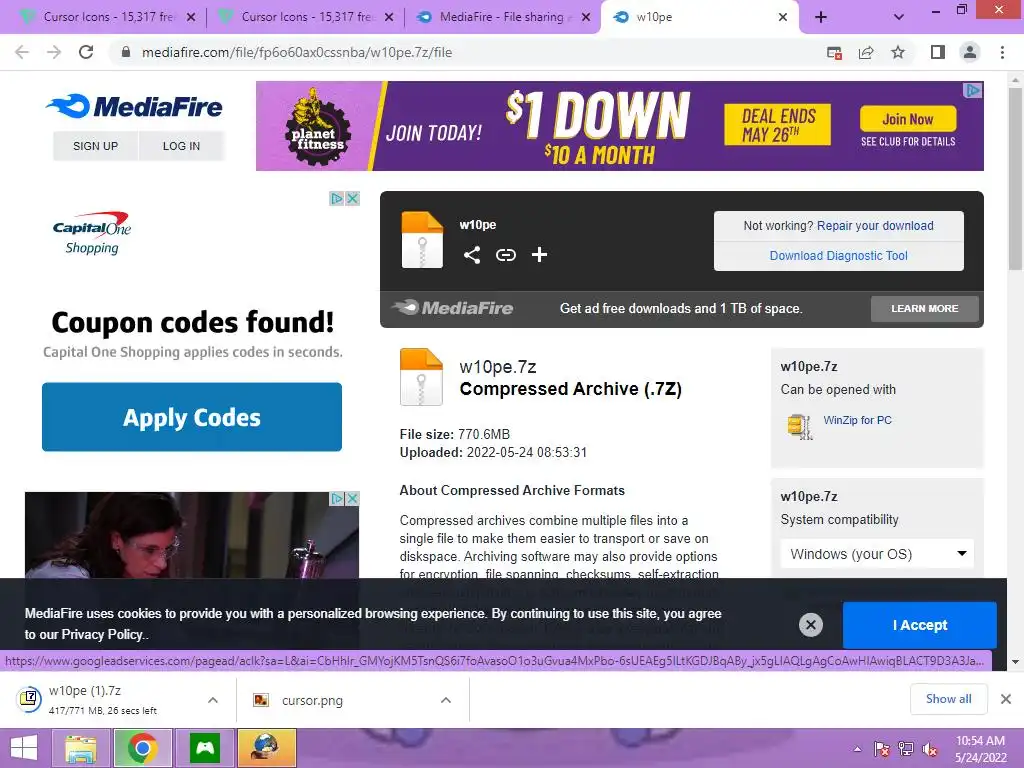Click the MediaFire logo
This screenshot has height=768, width=1024.
135,106
